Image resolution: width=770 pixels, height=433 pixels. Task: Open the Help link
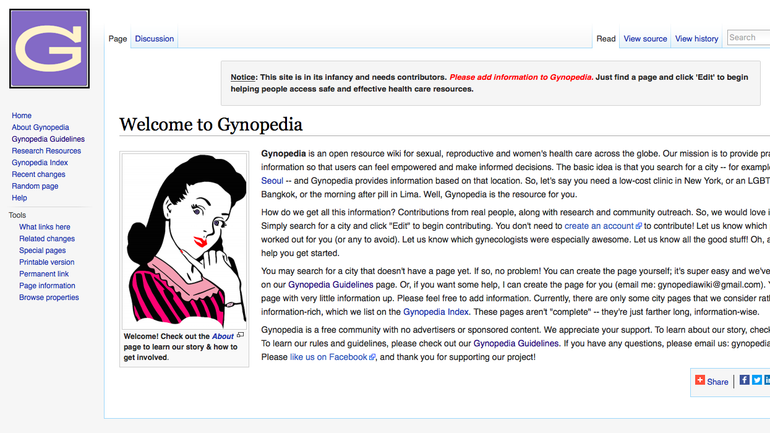[x=19, y=198]
